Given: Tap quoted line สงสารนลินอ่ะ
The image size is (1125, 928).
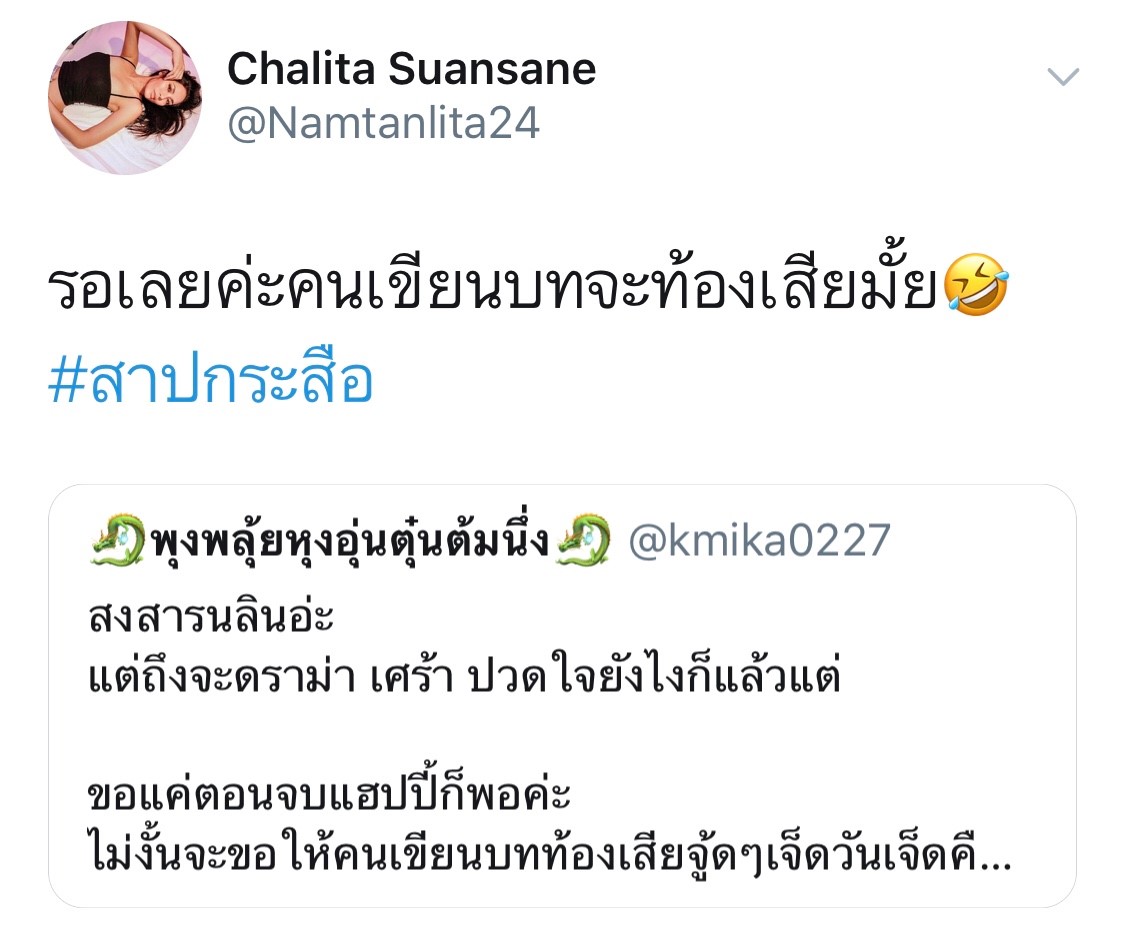Looking at the screenshot, I should click(211, 617).
